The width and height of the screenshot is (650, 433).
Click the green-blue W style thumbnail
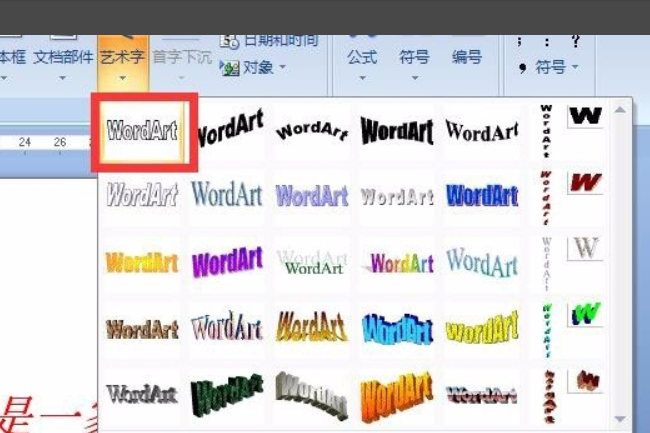(x=585, y=315)
